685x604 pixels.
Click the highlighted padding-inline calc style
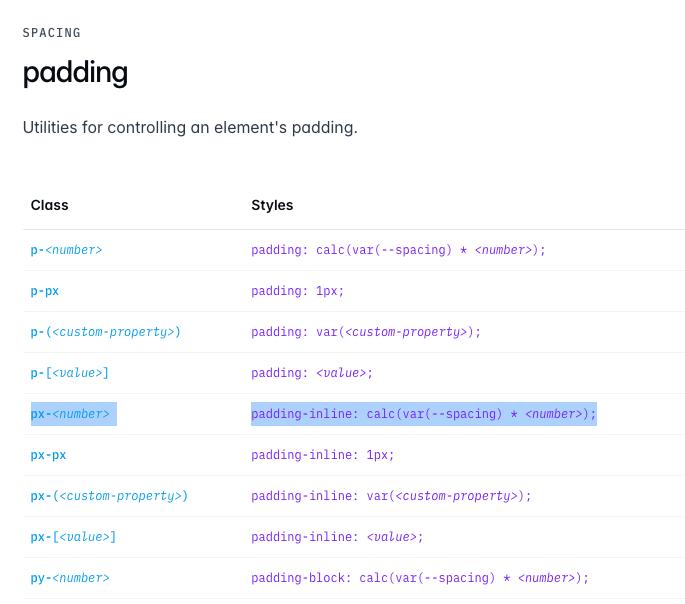tap(423, 414)
